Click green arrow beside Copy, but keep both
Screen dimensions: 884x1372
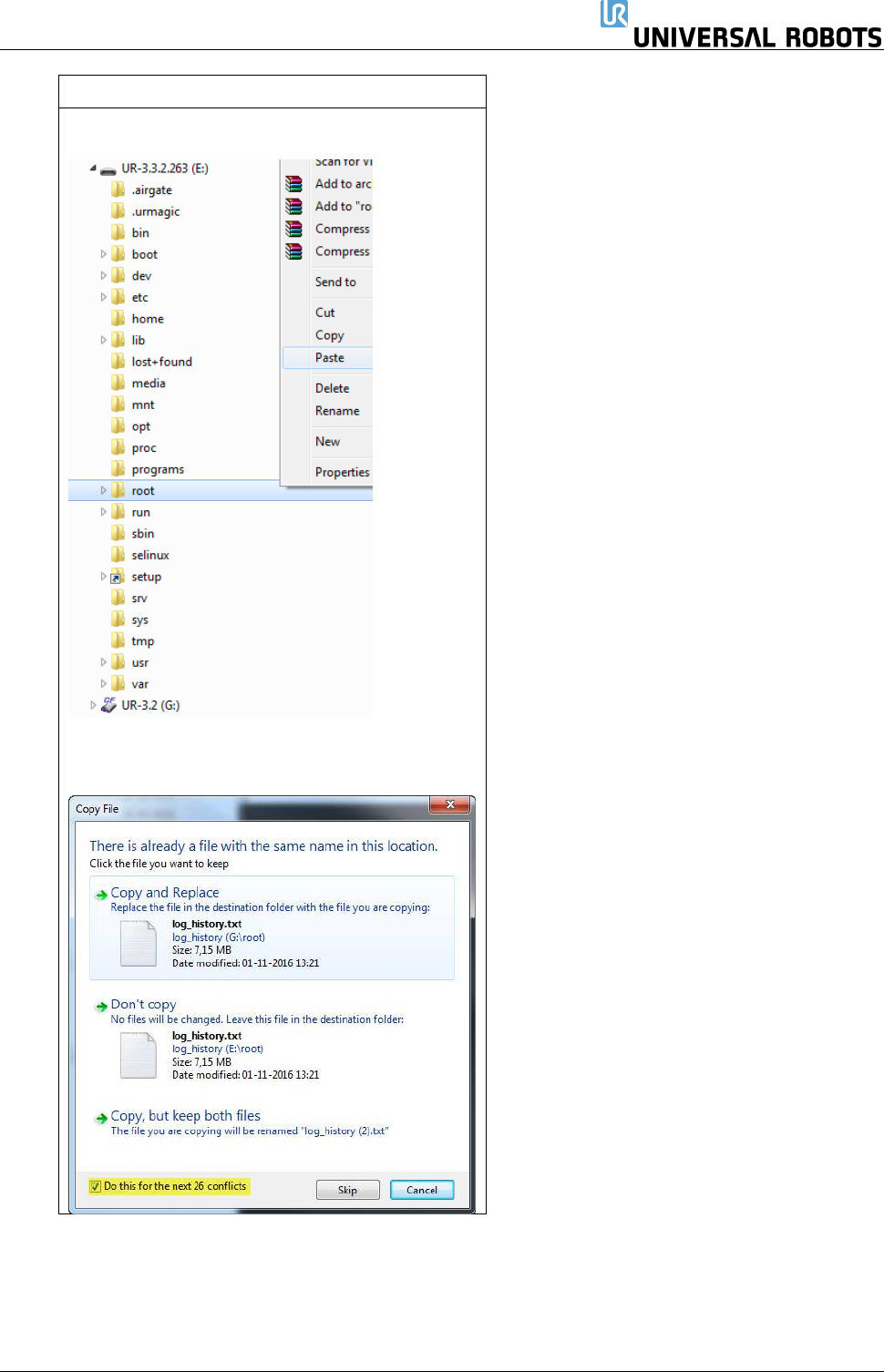coord(102,1118)
